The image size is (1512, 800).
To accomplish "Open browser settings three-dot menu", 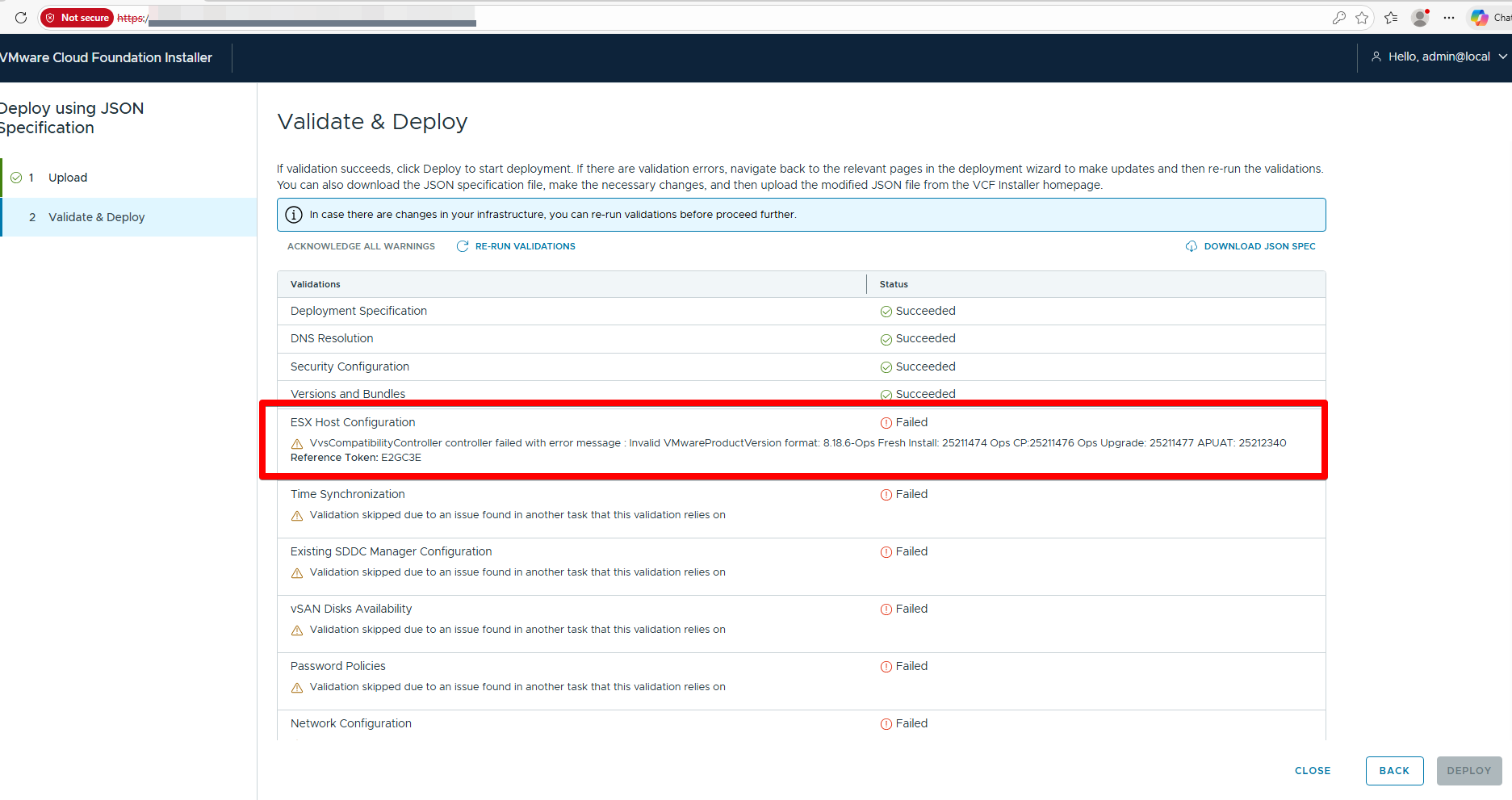I will click(1449, 18).
